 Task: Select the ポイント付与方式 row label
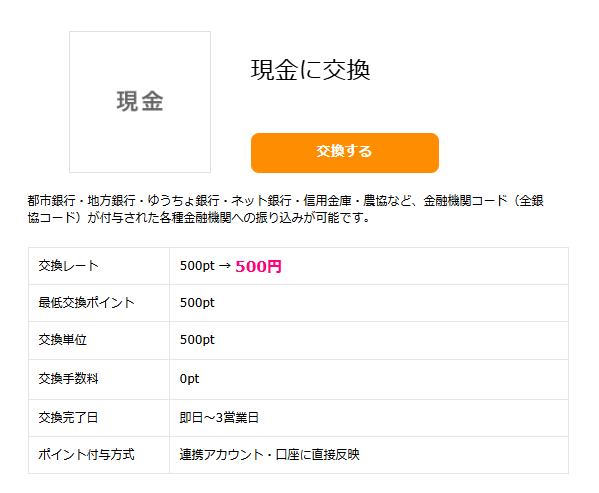[86, 455]
